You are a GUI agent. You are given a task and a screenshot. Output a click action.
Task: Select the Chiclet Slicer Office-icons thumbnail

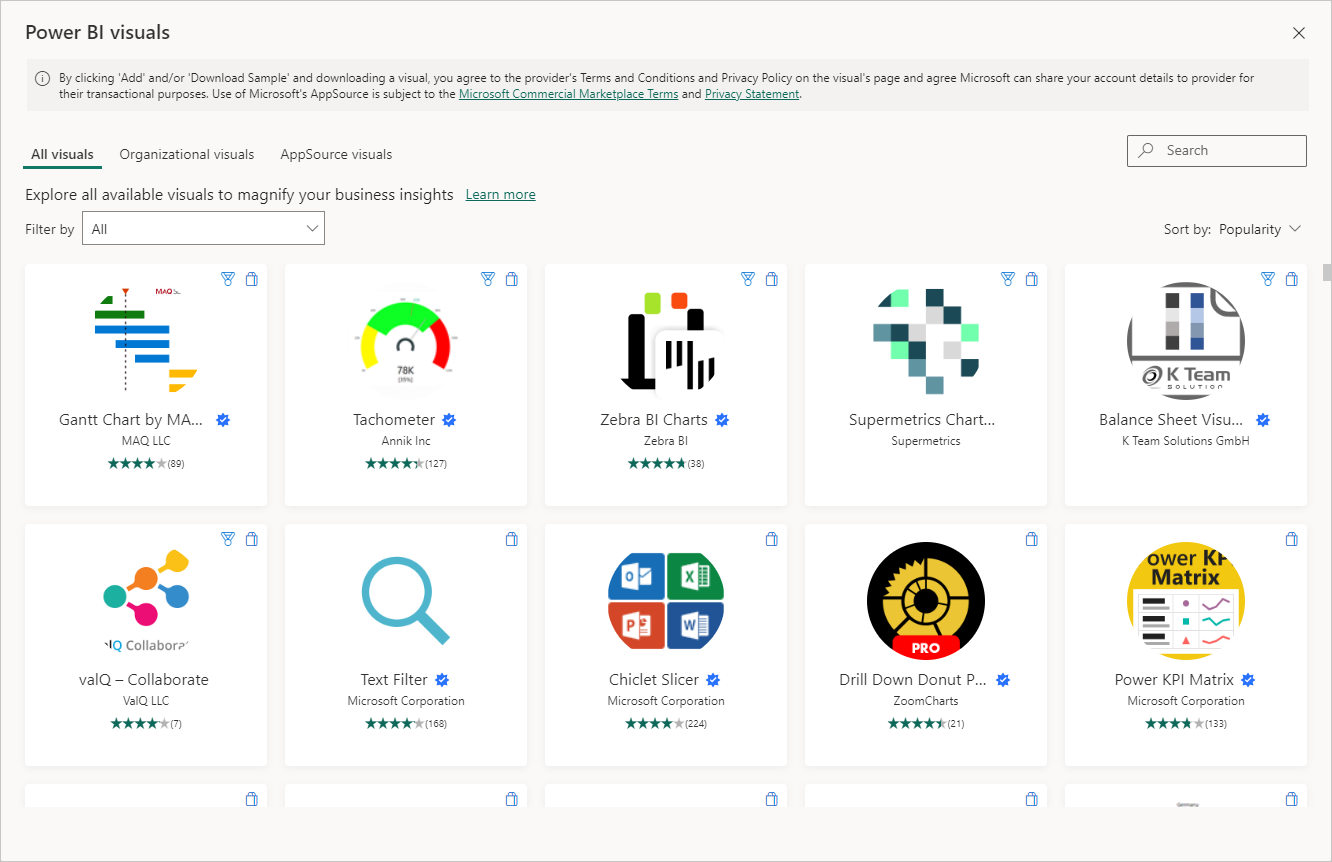666,600
